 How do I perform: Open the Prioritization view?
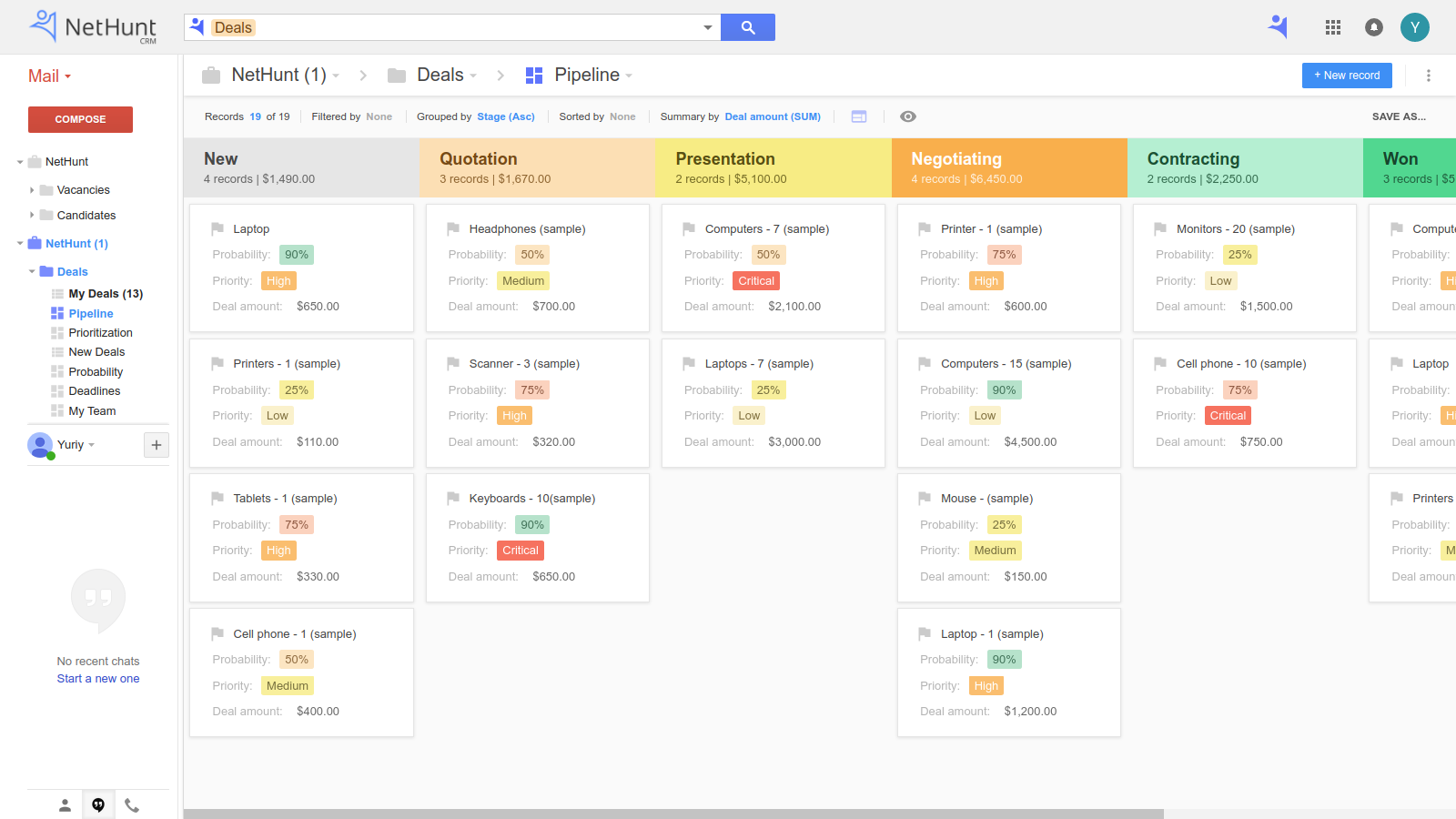(100, 333)
